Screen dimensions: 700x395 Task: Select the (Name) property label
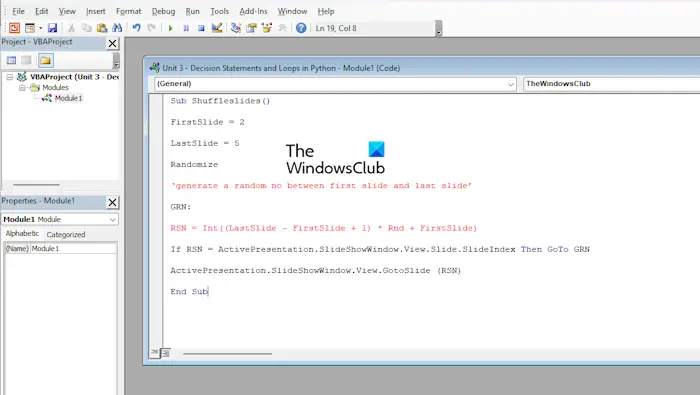(x=17, y=249)
